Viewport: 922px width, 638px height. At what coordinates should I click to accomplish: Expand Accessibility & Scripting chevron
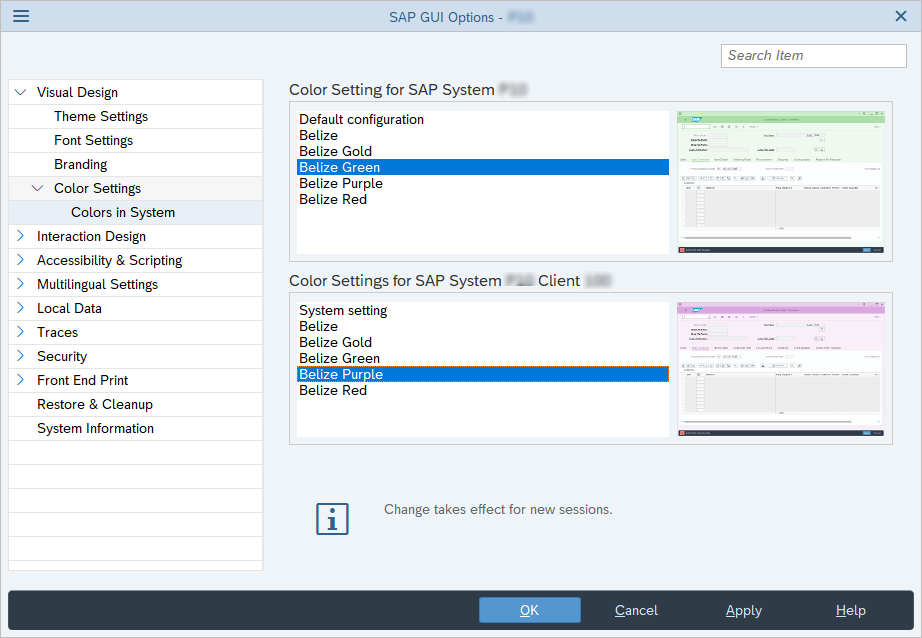[x=21, y=260]
